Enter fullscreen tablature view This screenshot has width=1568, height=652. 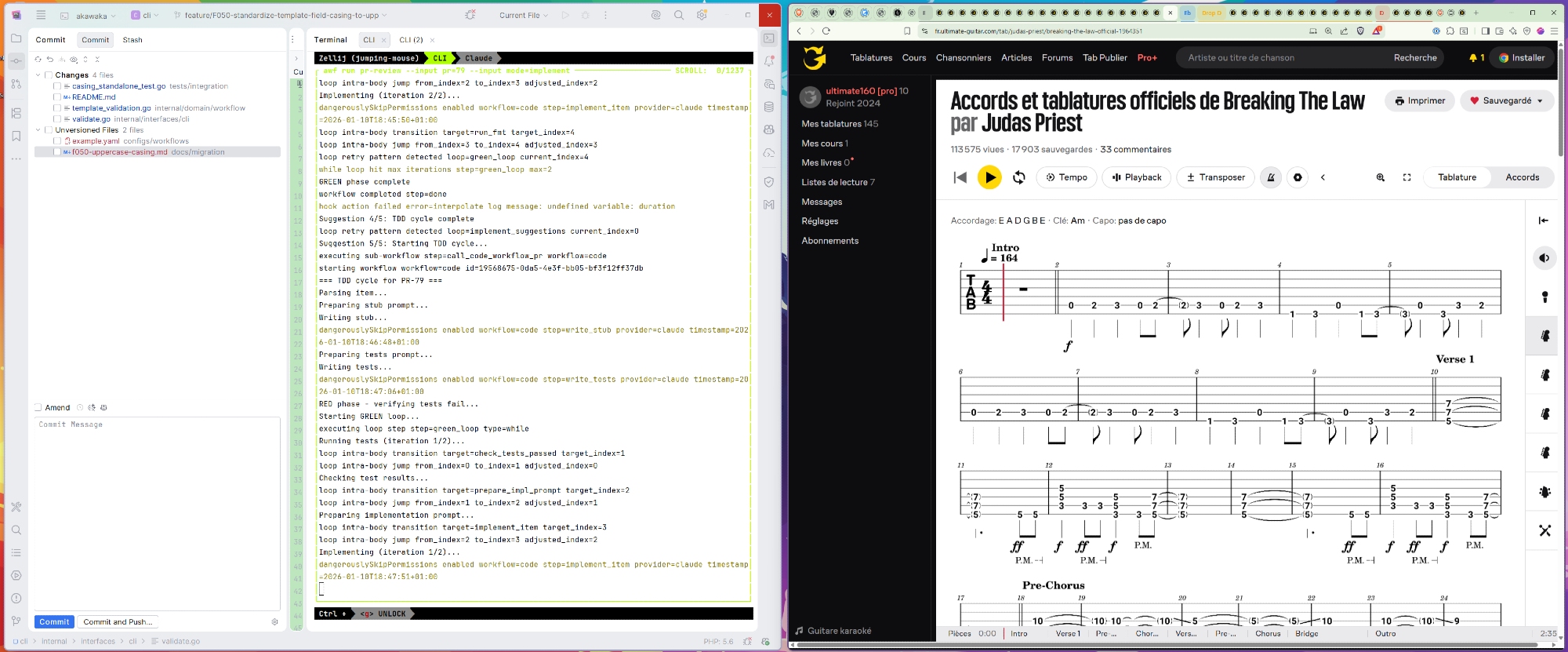[x=1407, y=177]
